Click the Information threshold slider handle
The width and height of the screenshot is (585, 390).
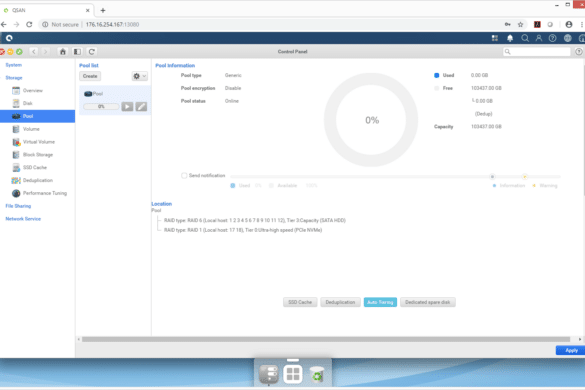tap(492, 177)
